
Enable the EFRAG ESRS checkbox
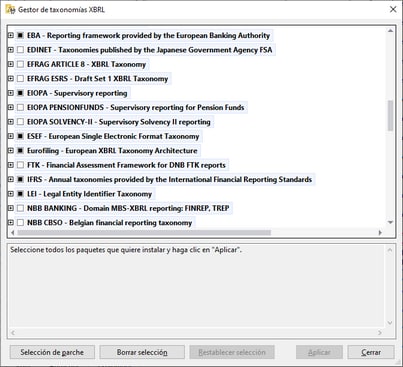20,79
